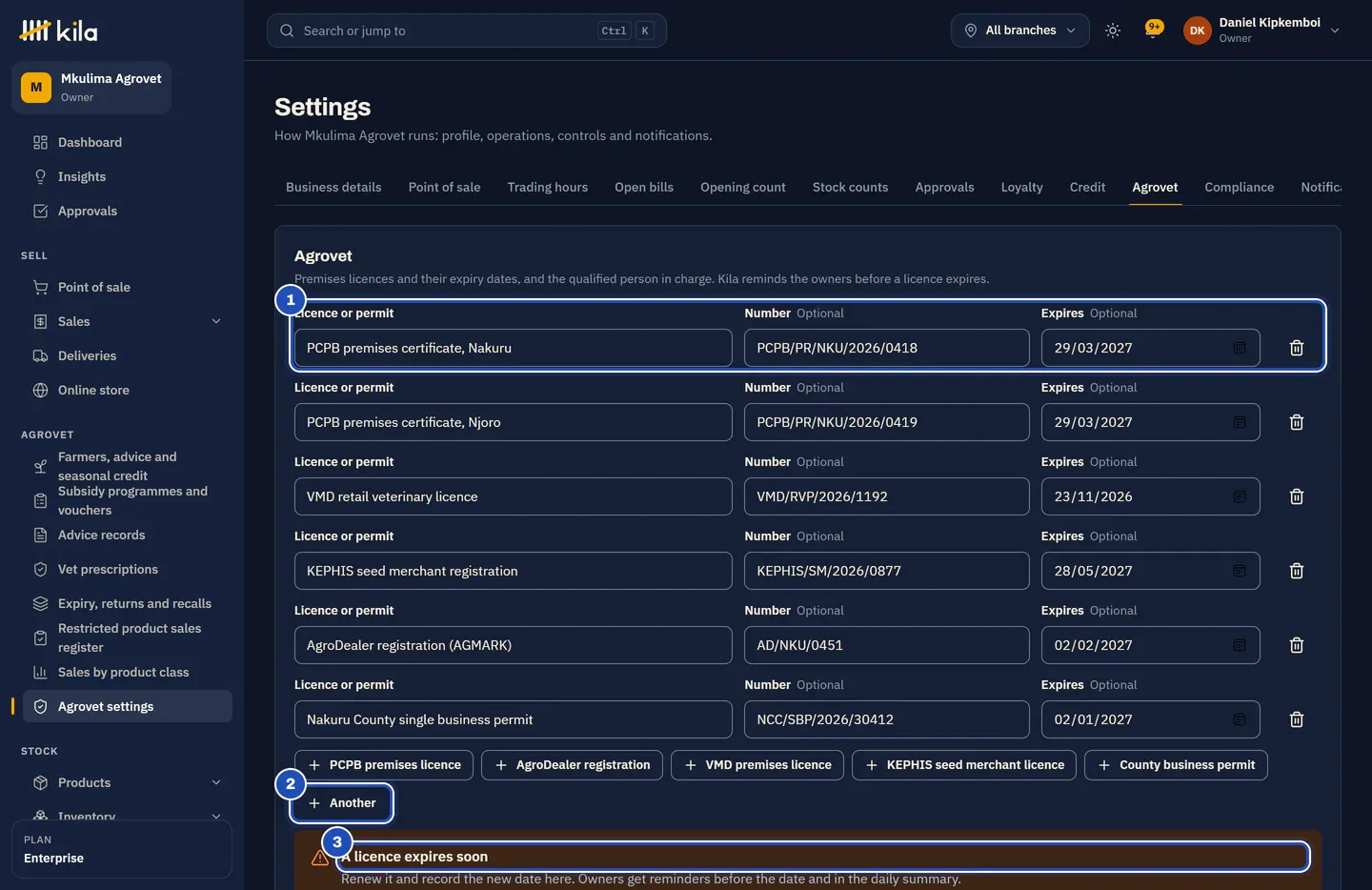This screenshot has width=1372, height=890.
Task: Click the Another button
Action: pyautogui.click(x=341, y=803)
